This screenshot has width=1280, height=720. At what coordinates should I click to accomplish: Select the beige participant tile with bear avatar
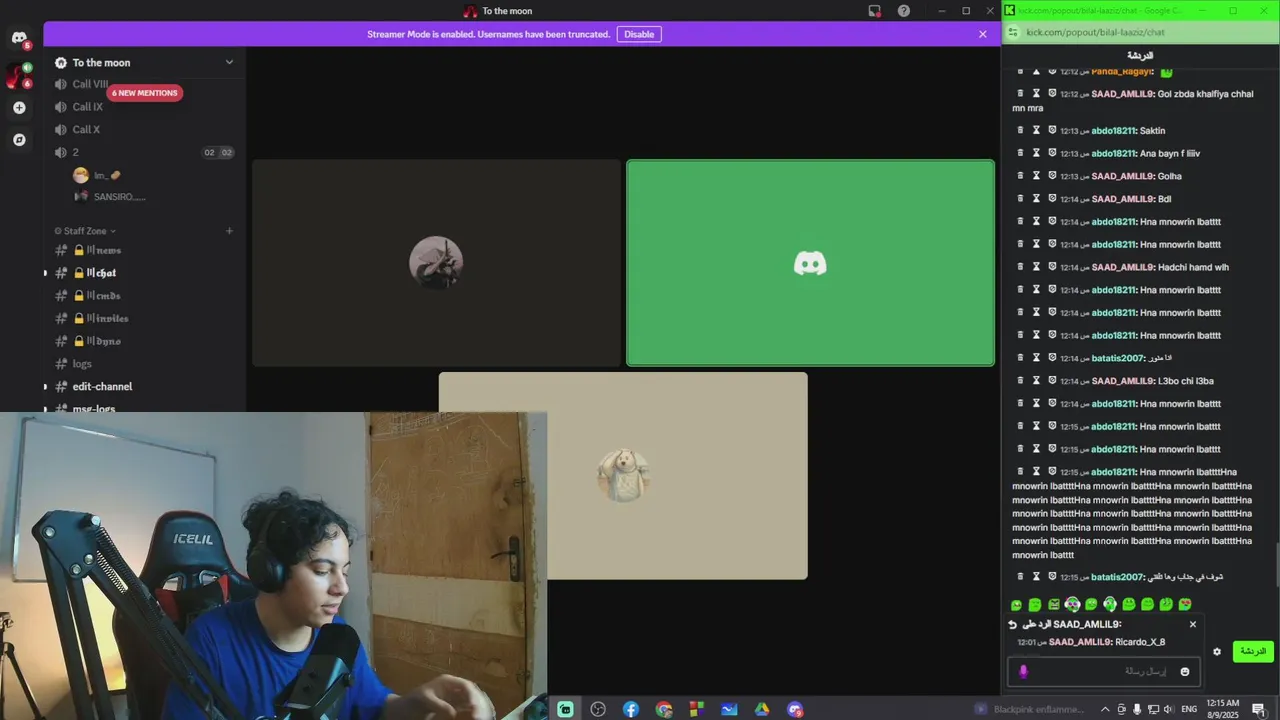point(623,475)
